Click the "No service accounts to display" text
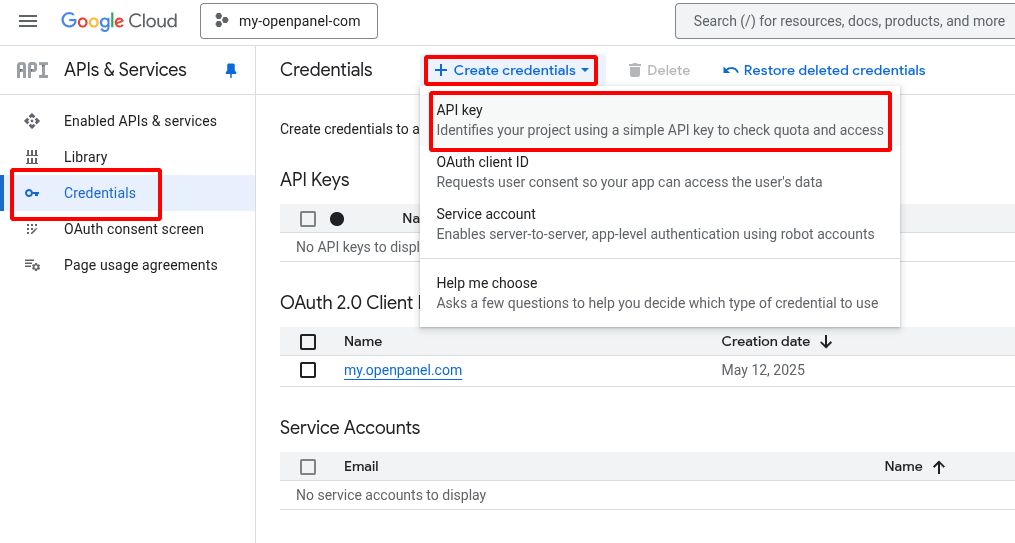Screen dimensions: 1015x543 coord(391,495)
